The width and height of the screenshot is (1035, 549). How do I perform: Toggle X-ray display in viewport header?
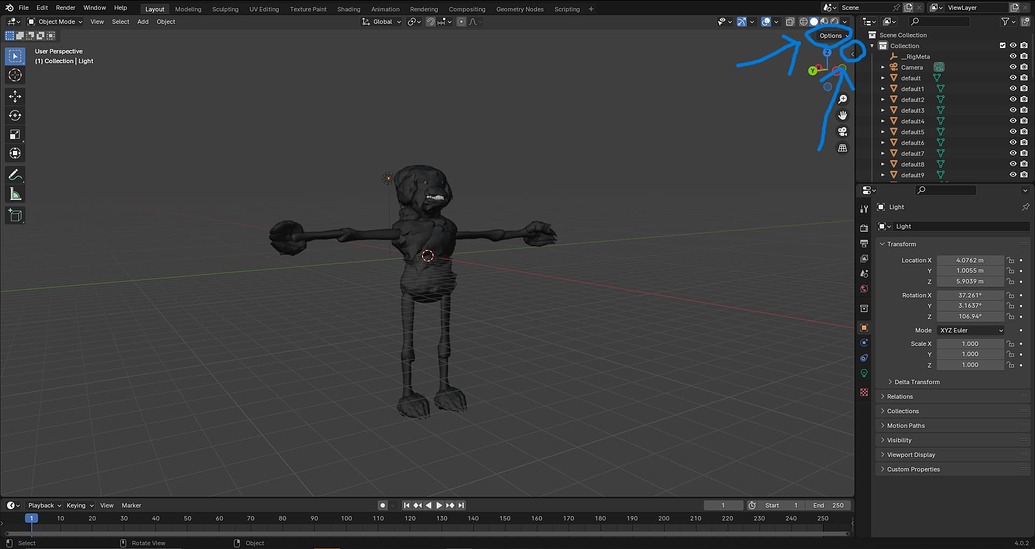pos(790,22)
